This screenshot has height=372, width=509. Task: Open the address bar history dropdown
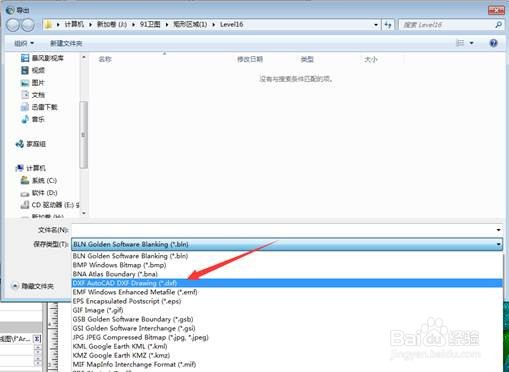(376, 25)
